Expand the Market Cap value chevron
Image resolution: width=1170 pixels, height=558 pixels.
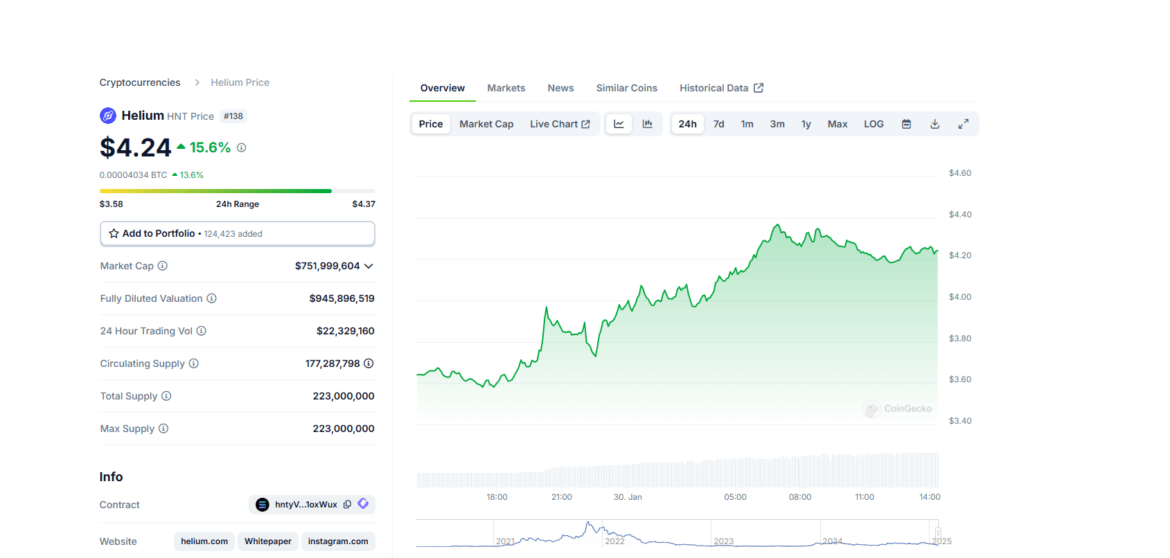[x=369, y=266]
